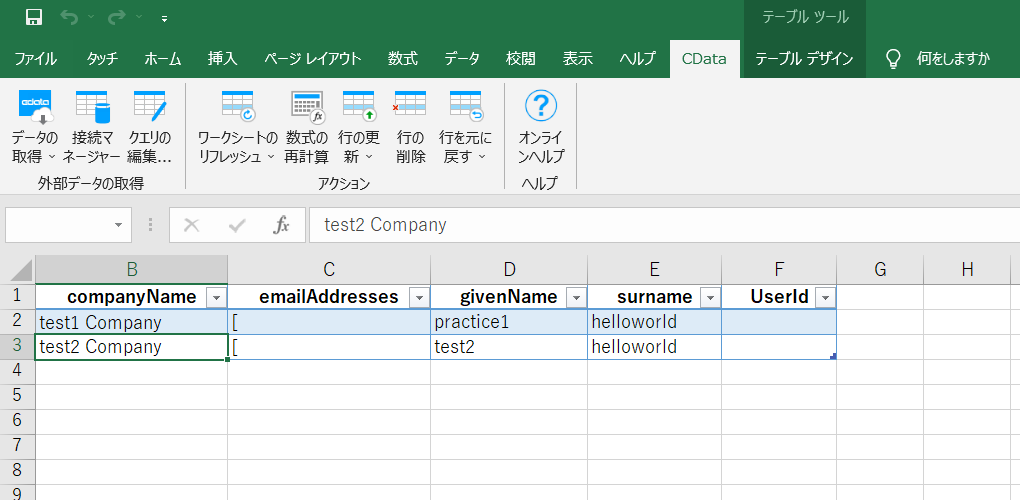
Task: Click the Get Data (データの取得) icon
Action: (34, 107)
